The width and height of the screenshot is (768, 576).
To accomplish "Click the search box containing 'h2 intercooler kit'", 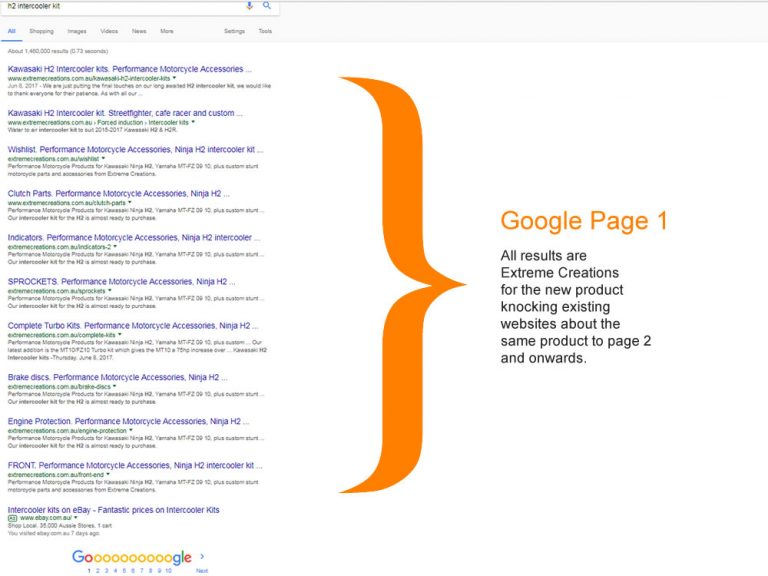I will pyautogui.click(x=120, y=5).
